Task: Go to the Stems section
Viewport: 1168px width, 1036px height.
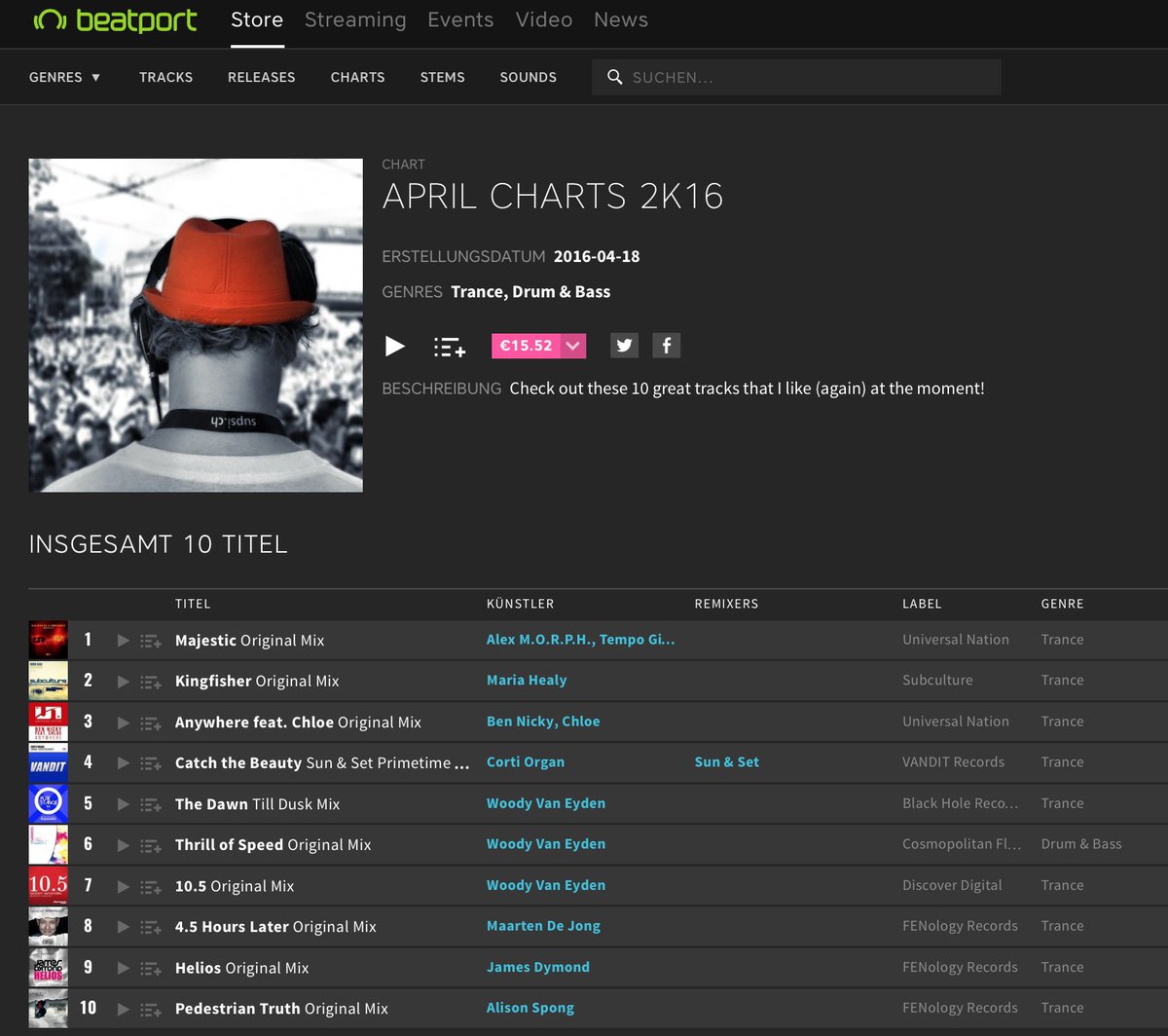Action: 443,77
